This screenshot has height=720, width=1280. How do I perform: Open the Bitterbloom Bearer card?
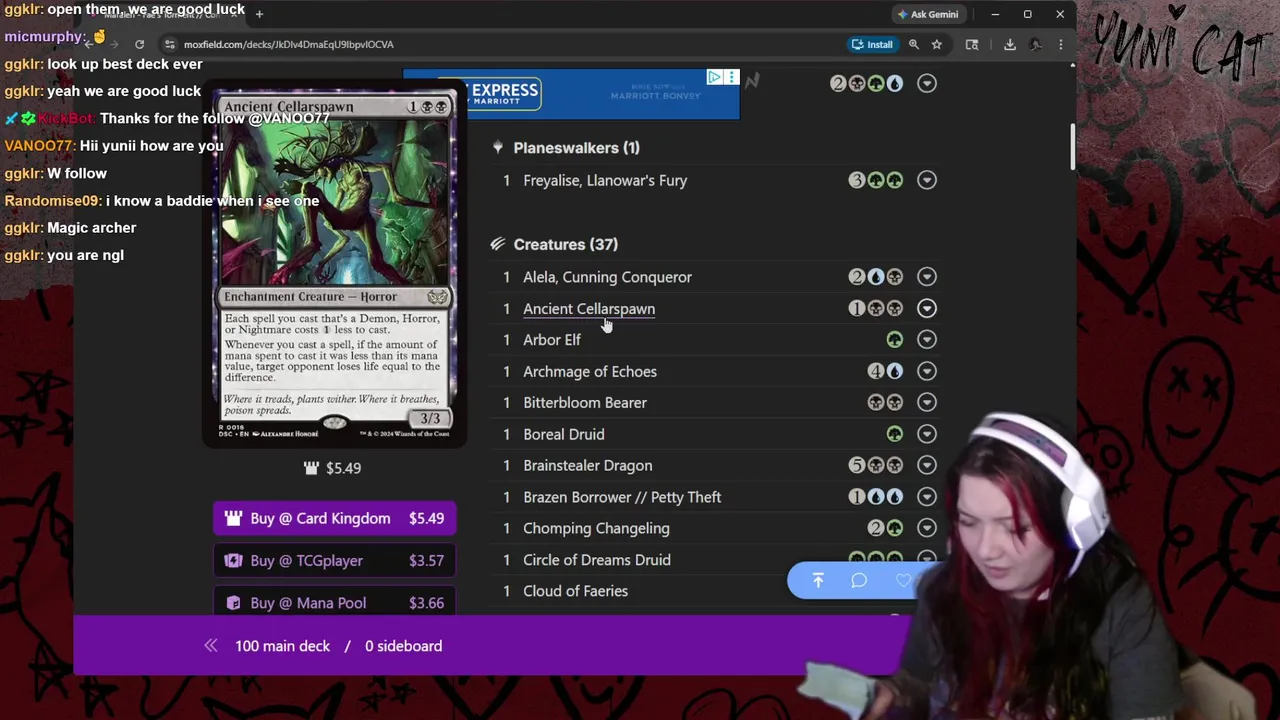coord(585,402)
